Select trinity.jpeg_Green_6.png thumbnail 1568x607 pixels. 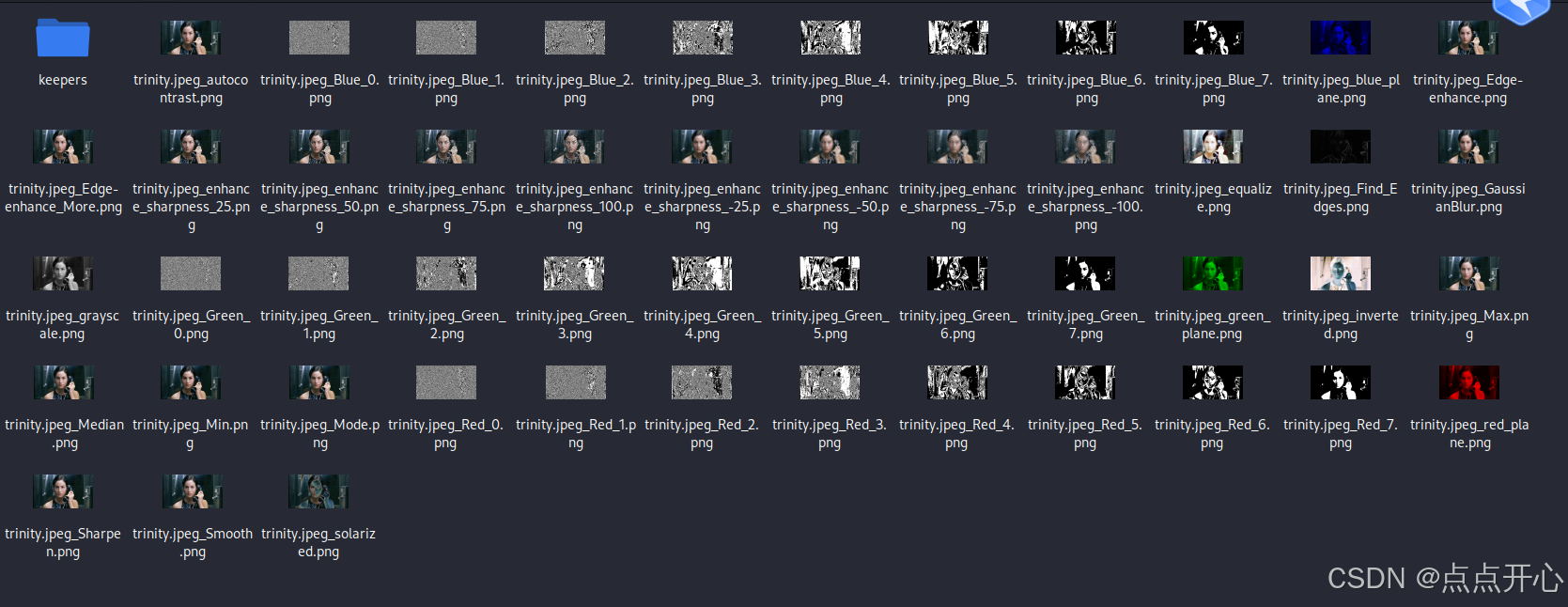(958, 273)
